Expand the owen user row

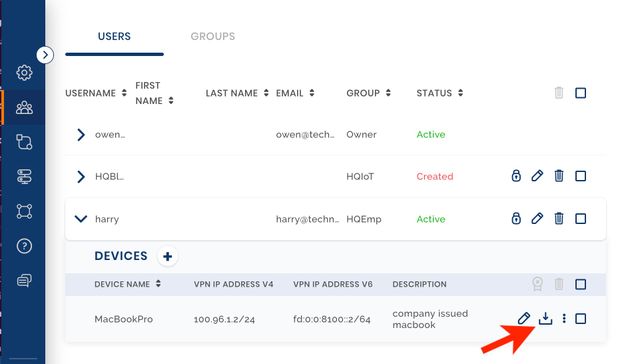click(81, 134)
